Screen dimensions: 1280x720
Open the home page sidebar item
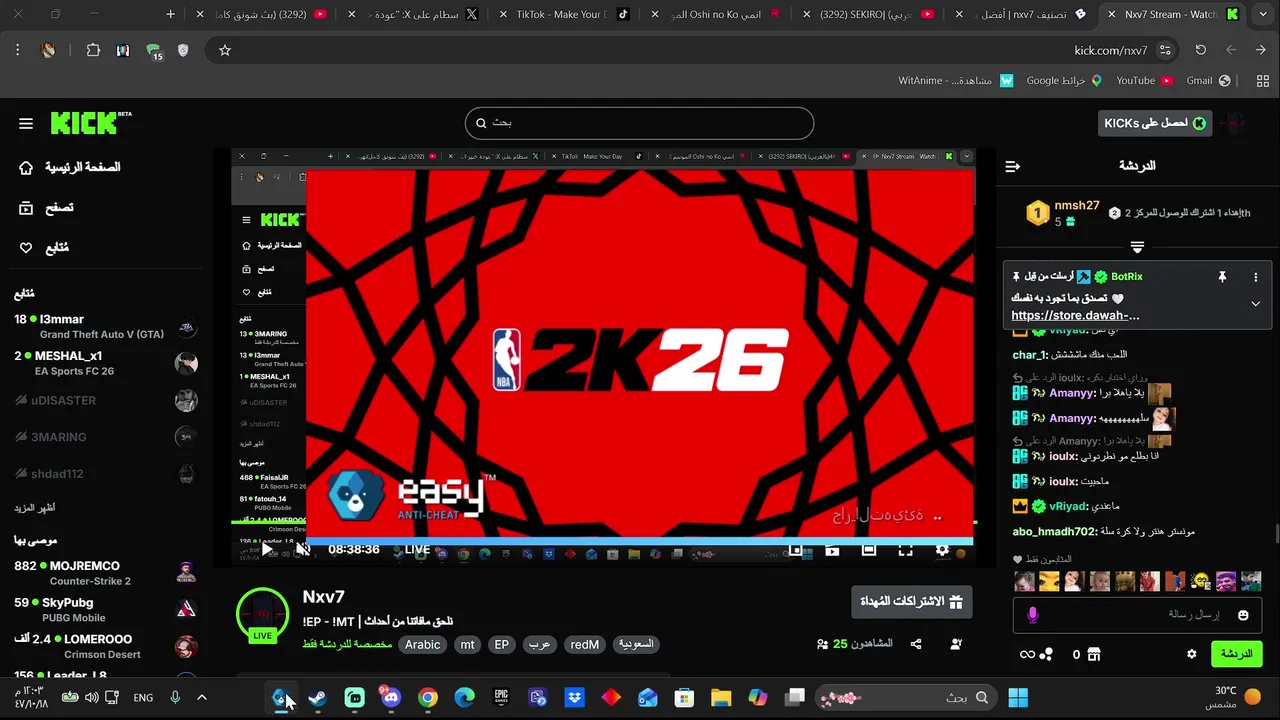[x=70, y=167]
